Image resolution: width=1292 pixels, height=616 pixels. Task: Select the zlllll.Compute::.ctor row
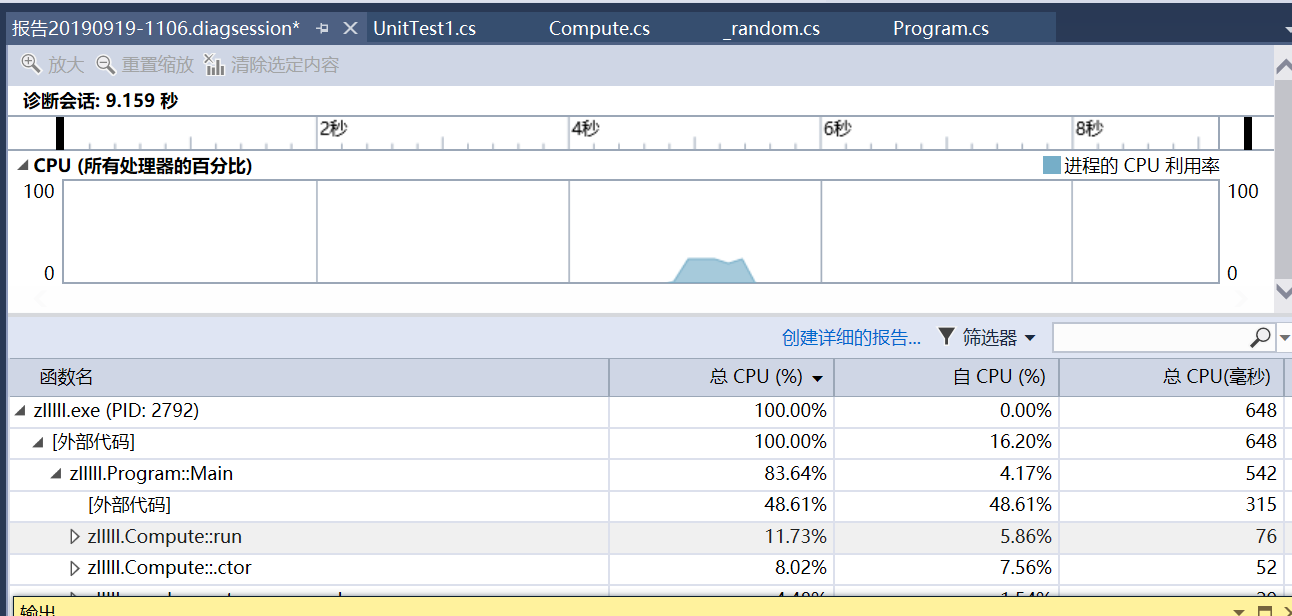pos(647,568)
